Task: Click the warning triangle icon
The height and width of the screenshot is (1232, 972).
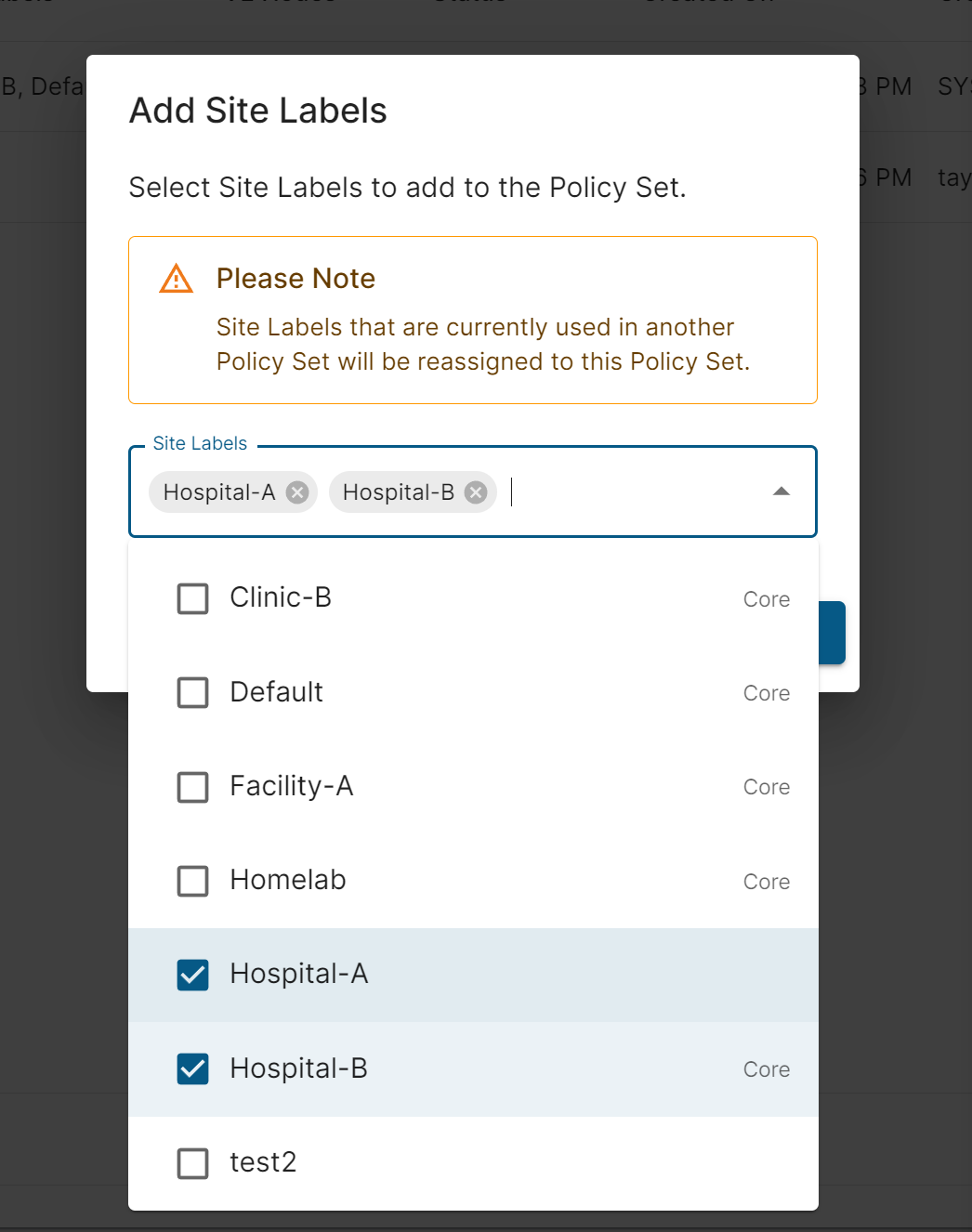Action: tap(177, 279)
